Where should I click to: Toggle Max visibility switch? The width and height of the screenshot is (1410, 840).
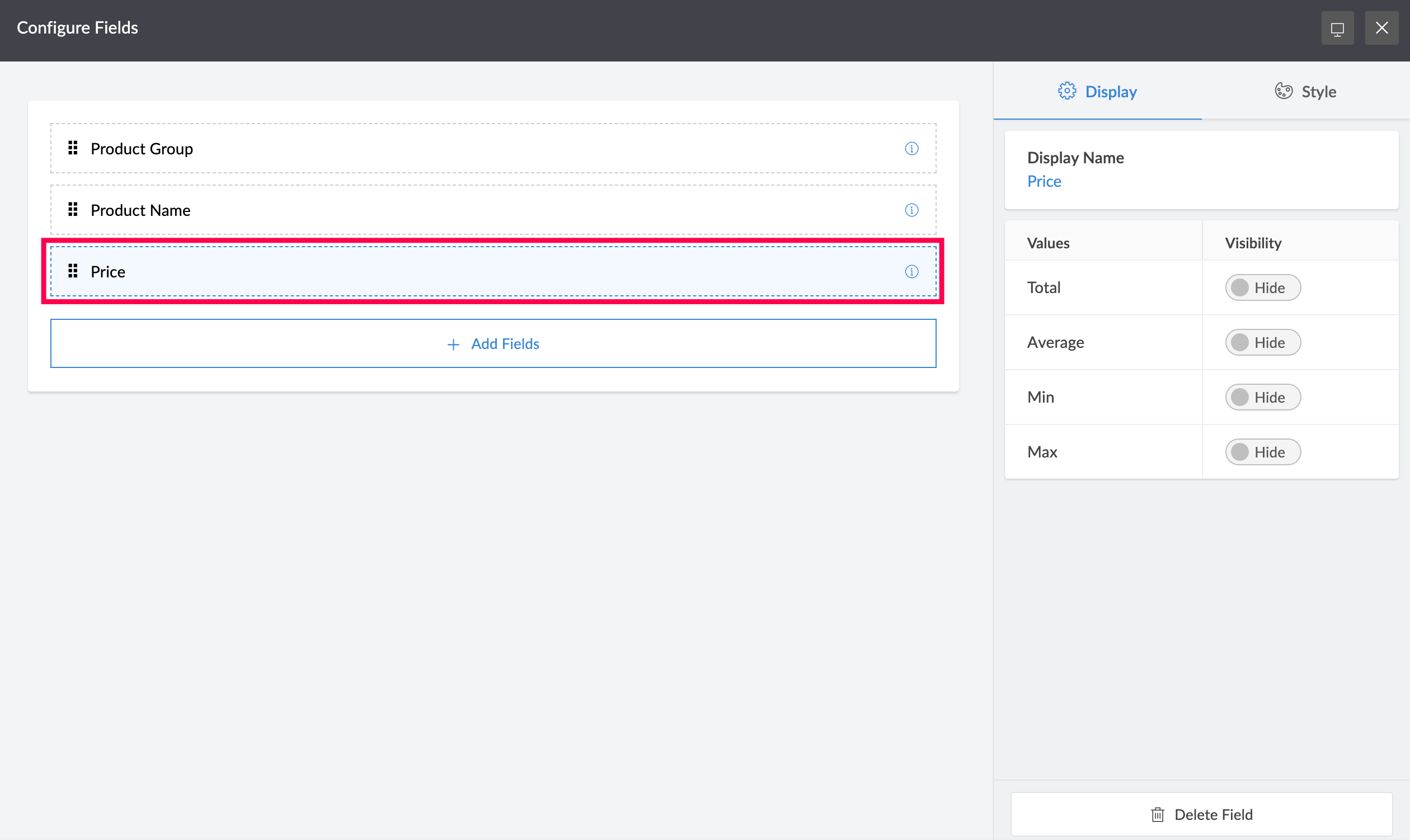tap(1262, 452)
